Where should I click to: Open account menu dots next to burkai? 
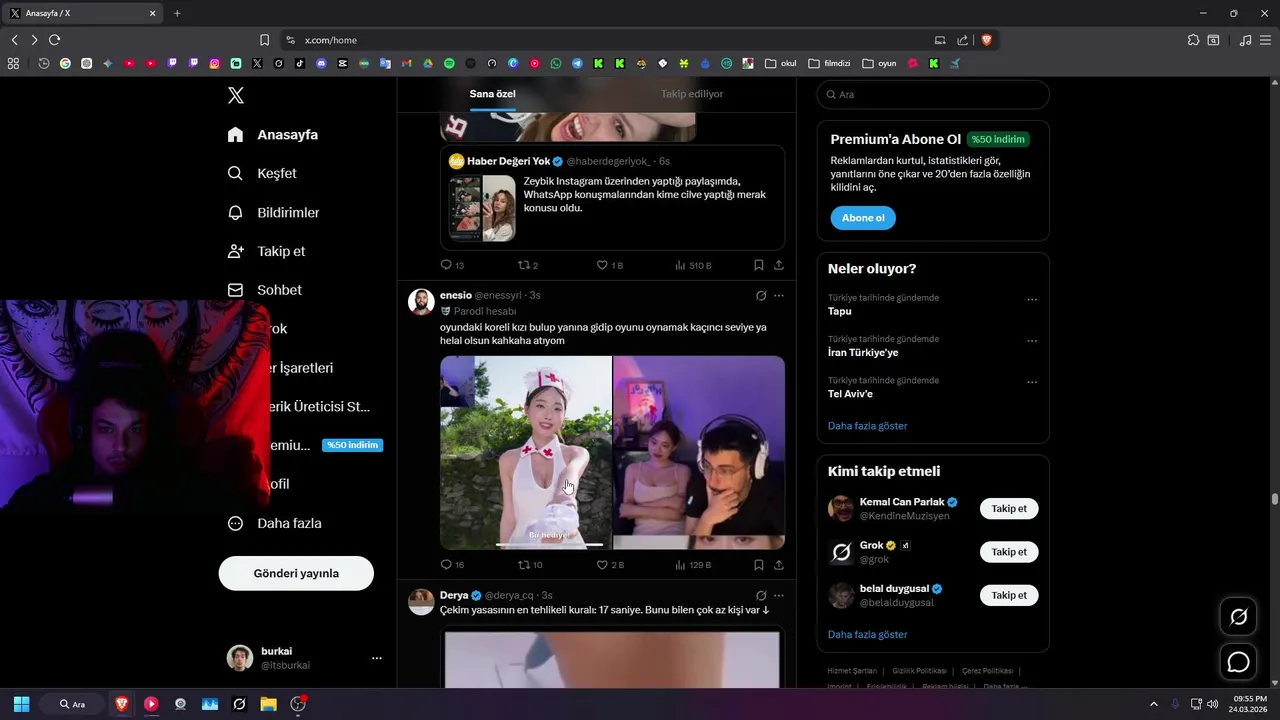coord(377,658)
